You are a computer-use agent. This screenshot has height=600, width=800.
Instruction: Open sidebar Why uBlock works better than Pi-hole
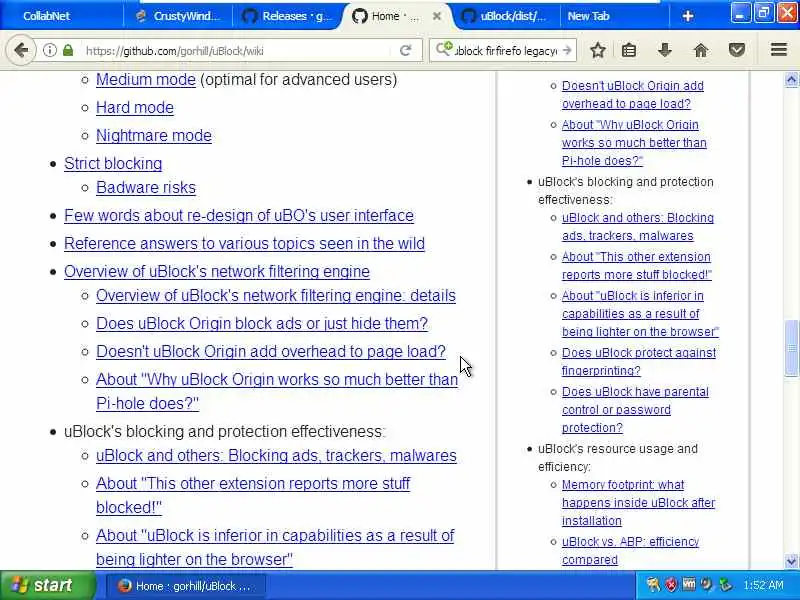(x=634, y=143)
